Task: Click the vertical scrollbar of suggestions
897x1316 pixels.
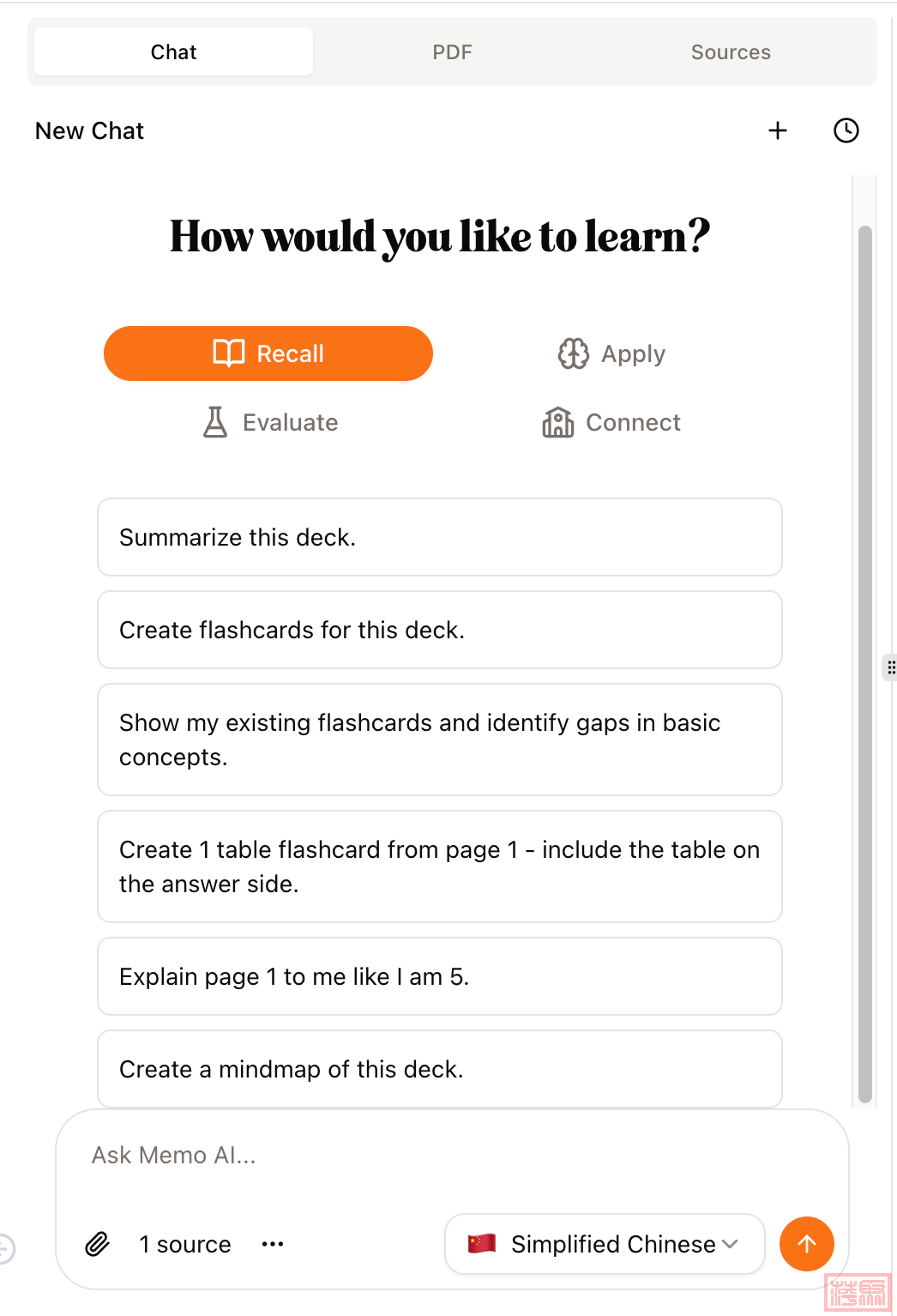Action: tap(865, 661)
